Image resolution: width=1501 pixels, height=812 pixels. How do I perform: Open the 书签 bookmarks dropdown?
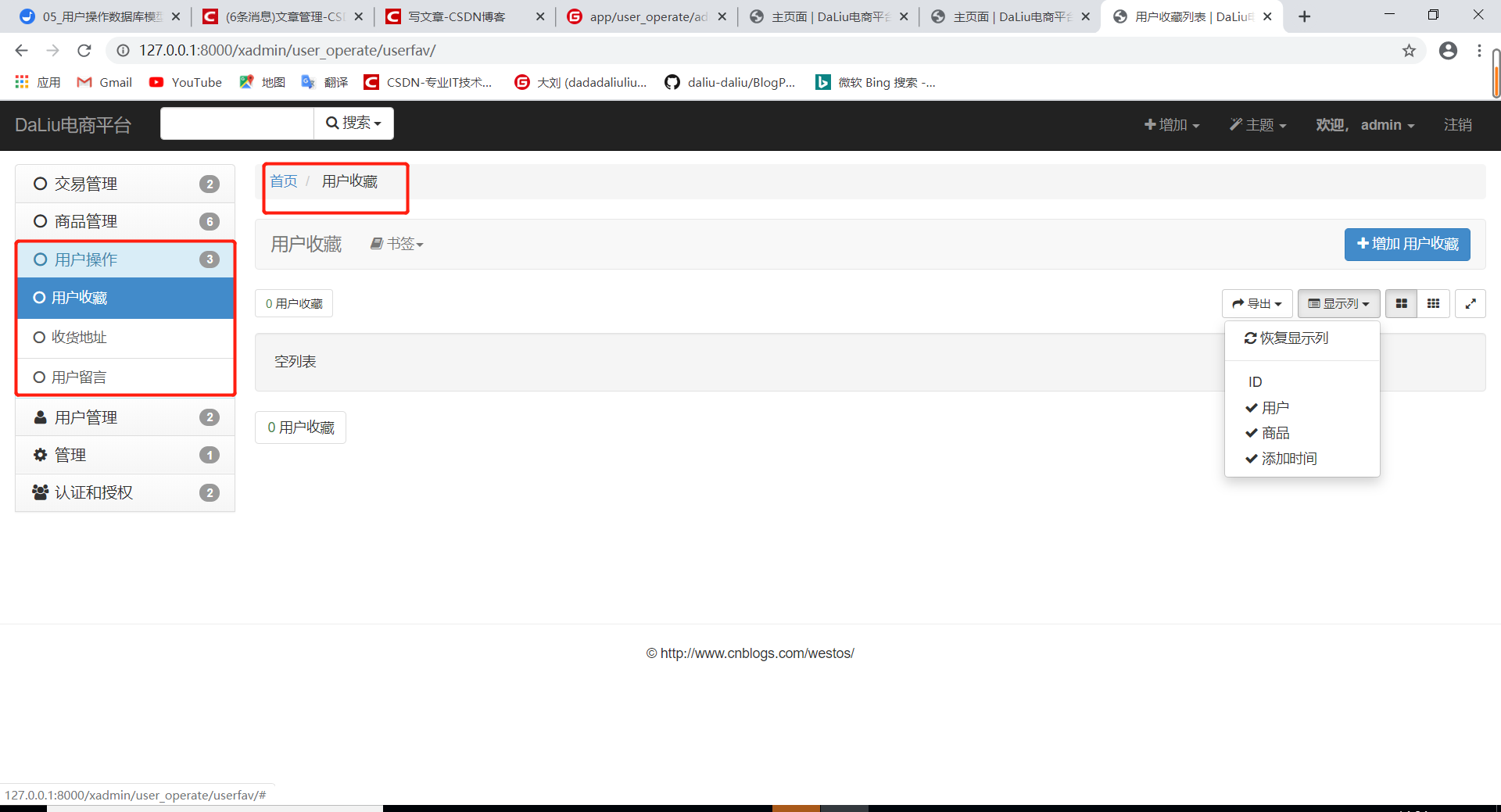(x=396, y=244)
